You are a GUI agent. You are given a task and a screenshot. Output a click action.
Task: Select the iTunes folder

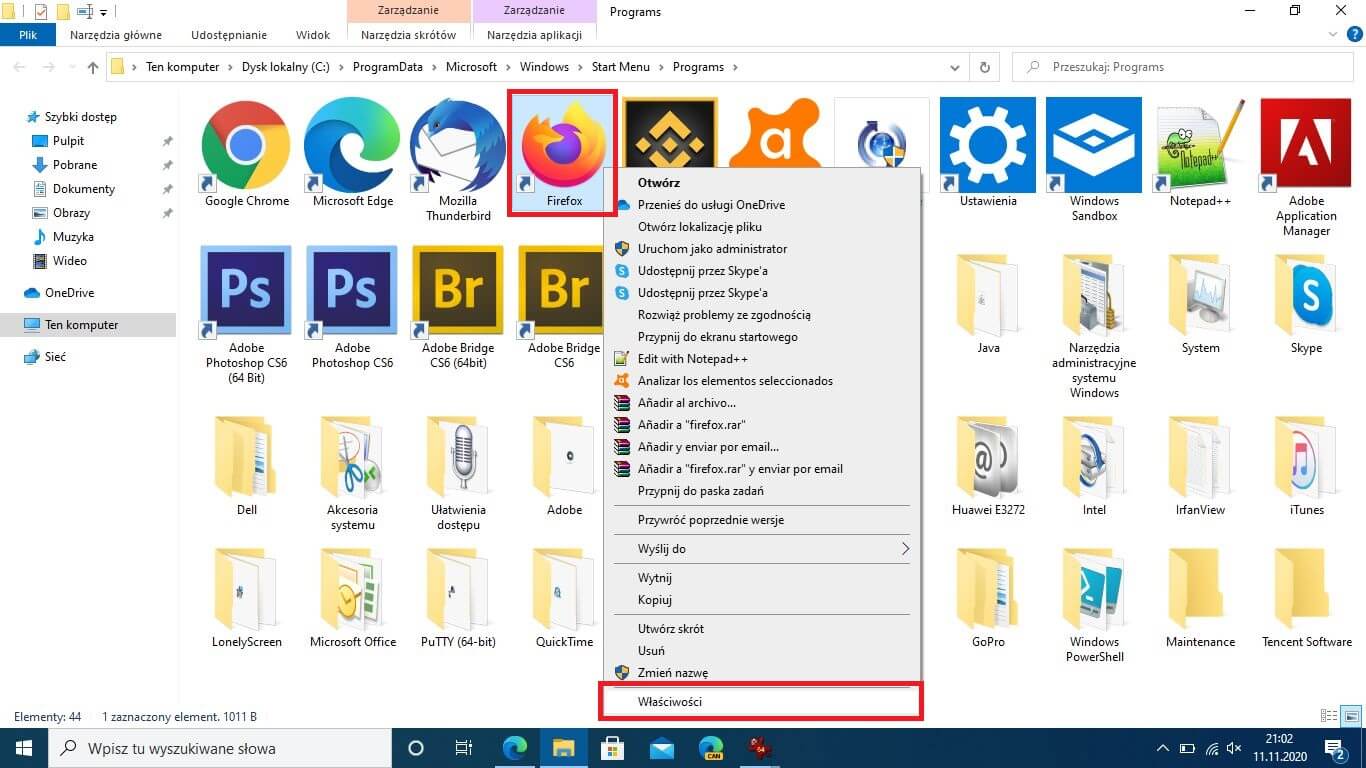pos(1306,455)
